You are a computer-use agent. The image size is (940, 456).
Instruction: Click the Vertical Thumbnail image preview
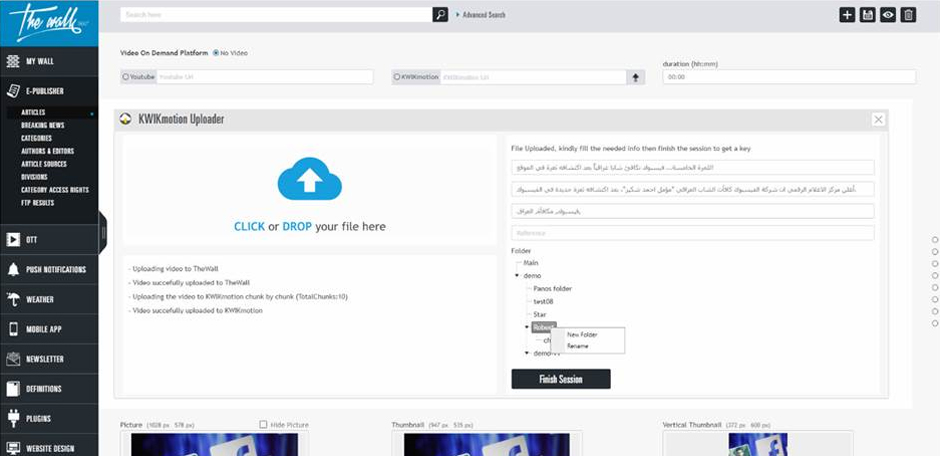[x=758, y=445]
